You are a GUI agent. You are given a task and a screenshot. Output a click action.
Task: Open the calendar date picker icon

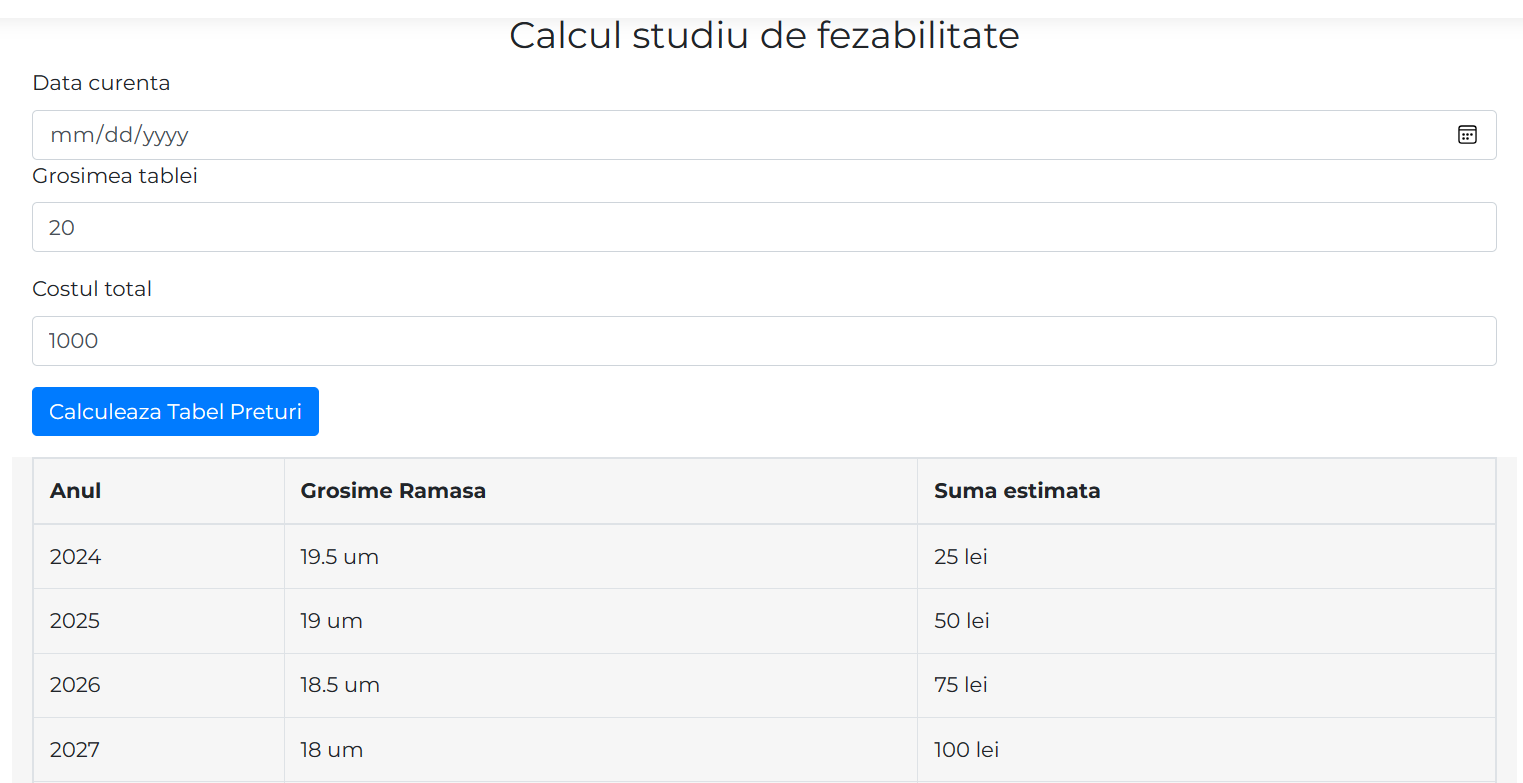1467,135
